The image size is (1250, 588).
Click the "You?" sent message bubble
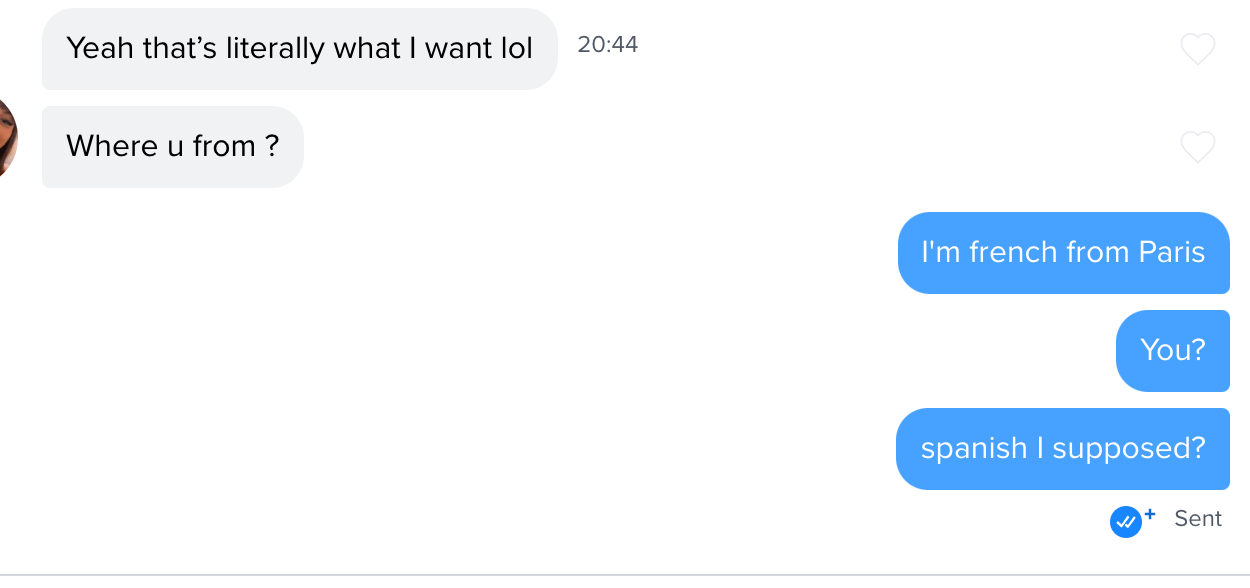1172,350
